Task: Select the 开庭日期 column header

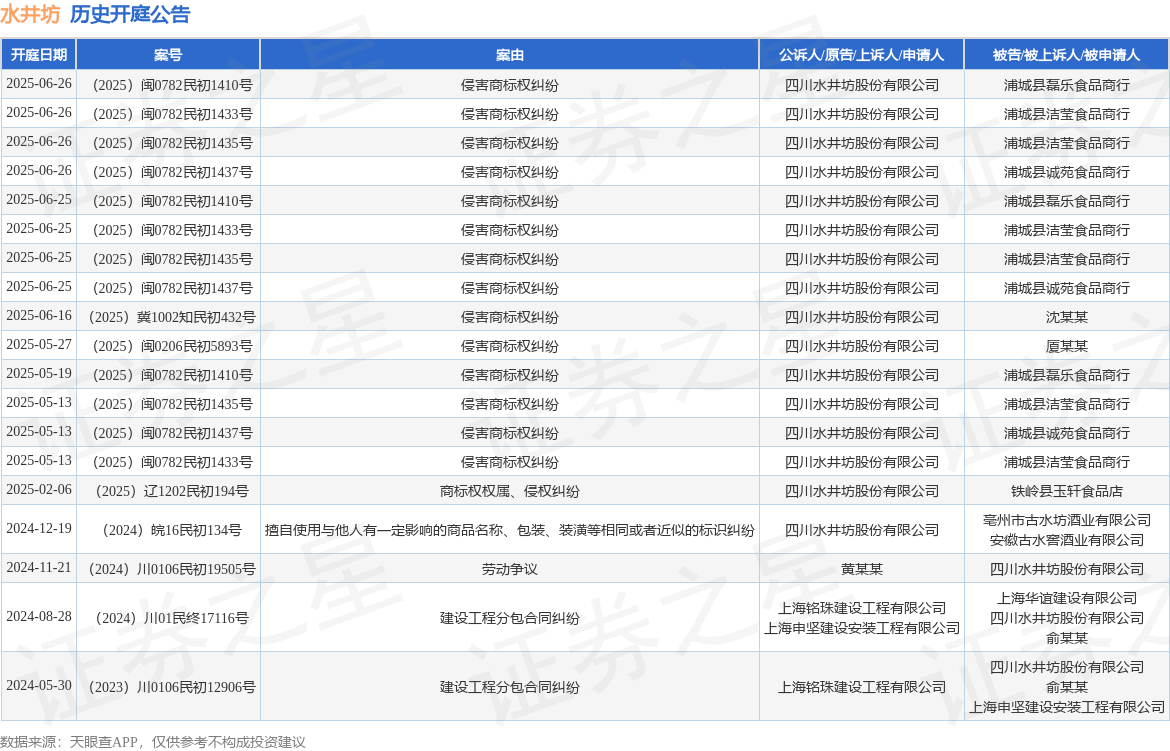Action: pyautogui.click(x=39, y=54)
